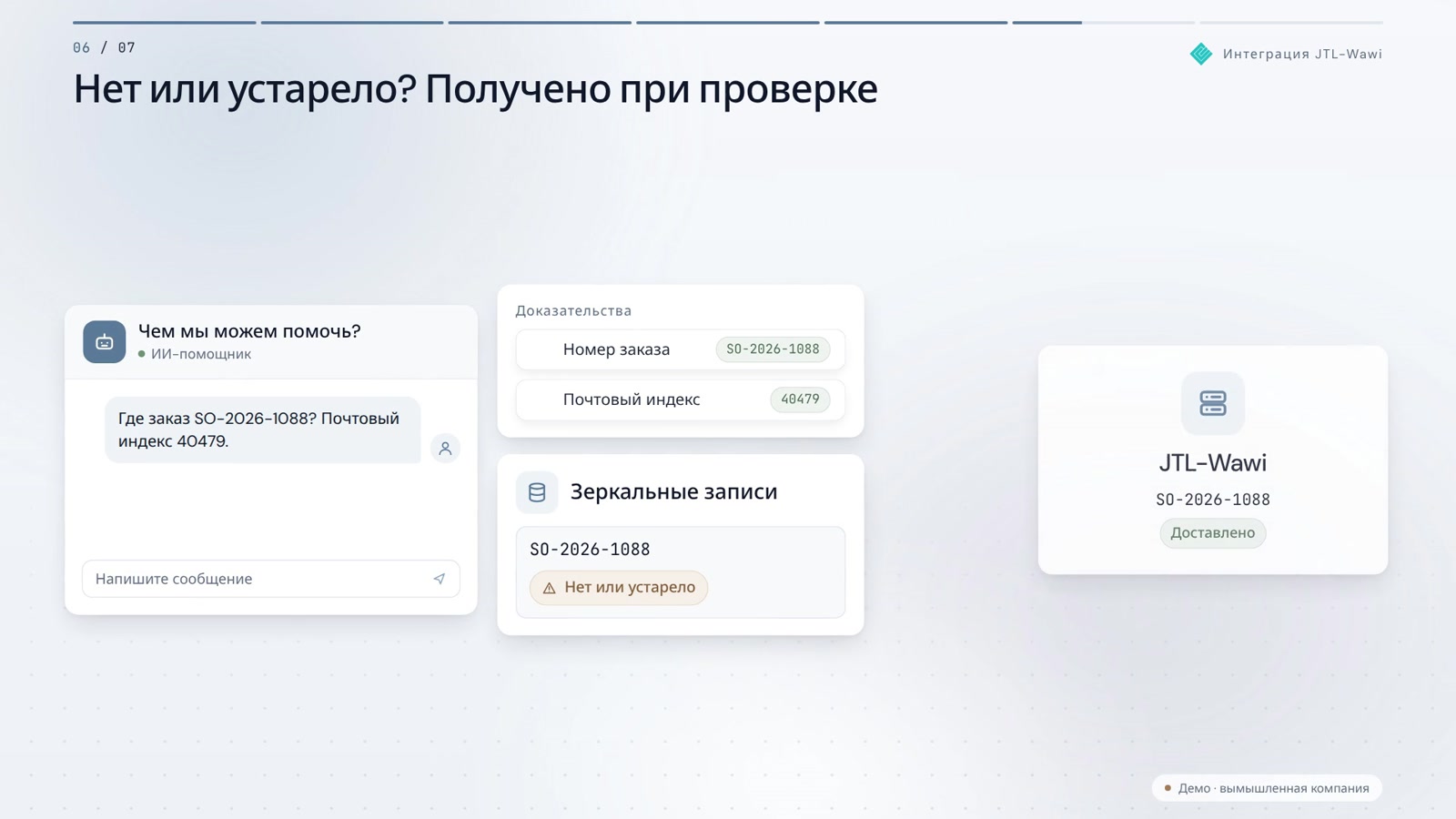Click the 'Чем мы можем помочь?' chat header
The image size is (1456, 819).
[x=249, y=331]
